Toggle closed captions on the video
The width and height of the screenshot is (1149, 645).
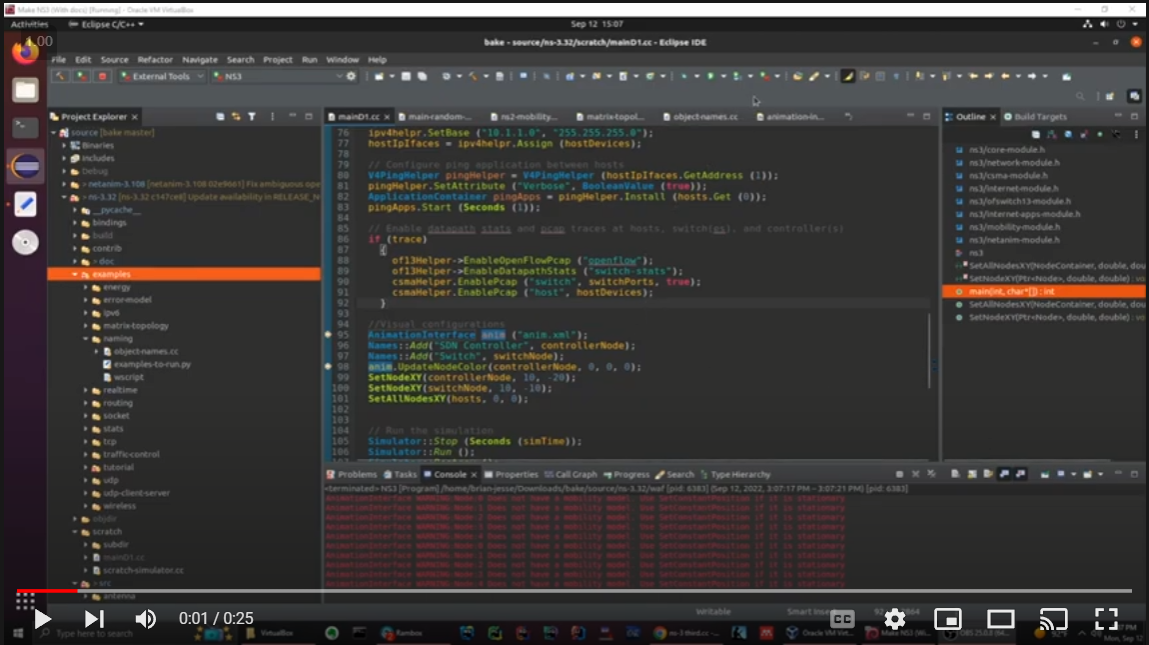(842, 619)
